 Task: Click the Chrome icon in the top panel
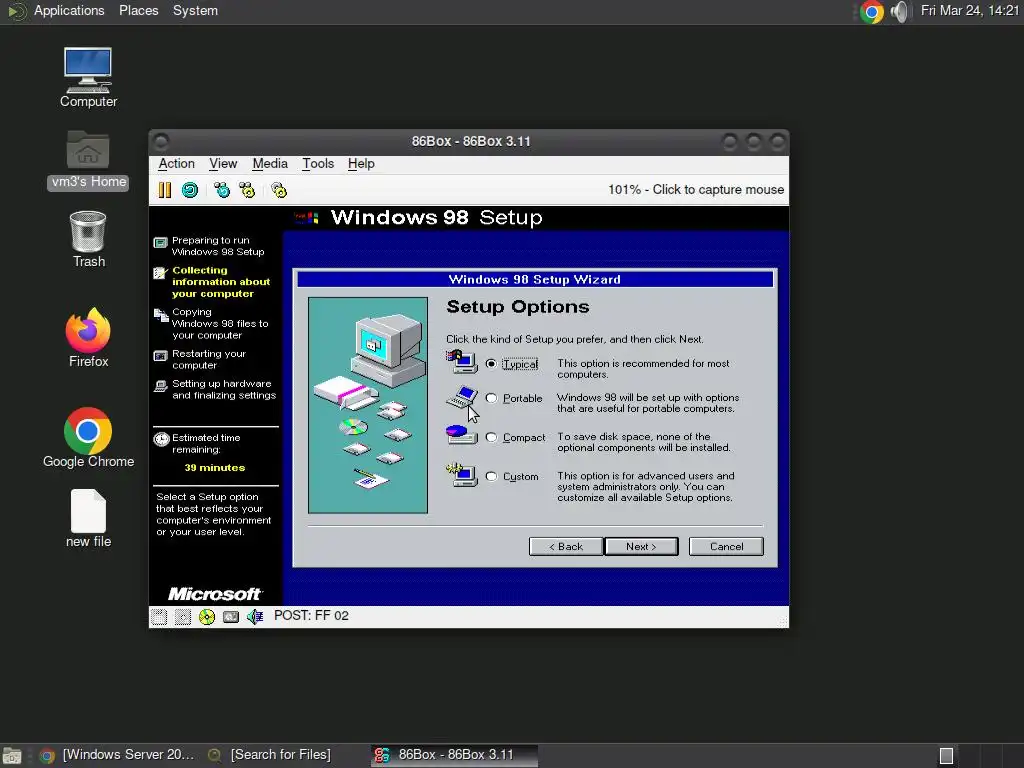(x=871, y=12)
